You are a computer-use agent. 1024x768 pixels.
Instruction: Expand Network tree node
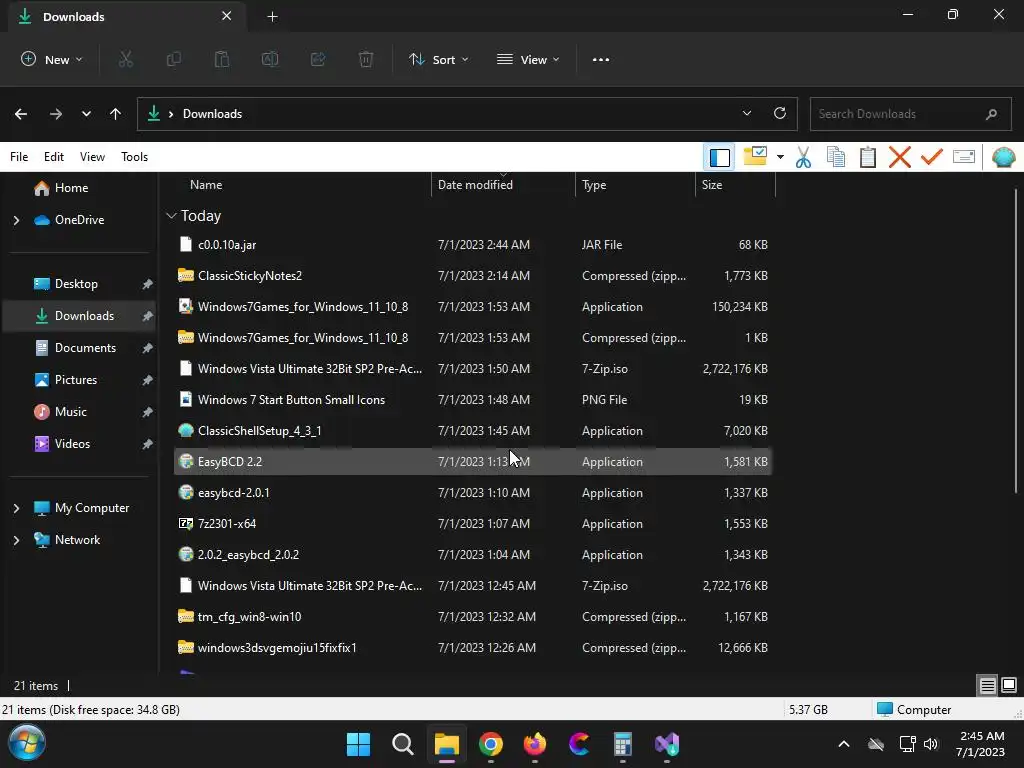pyautogui.click(x=16, y=540)
